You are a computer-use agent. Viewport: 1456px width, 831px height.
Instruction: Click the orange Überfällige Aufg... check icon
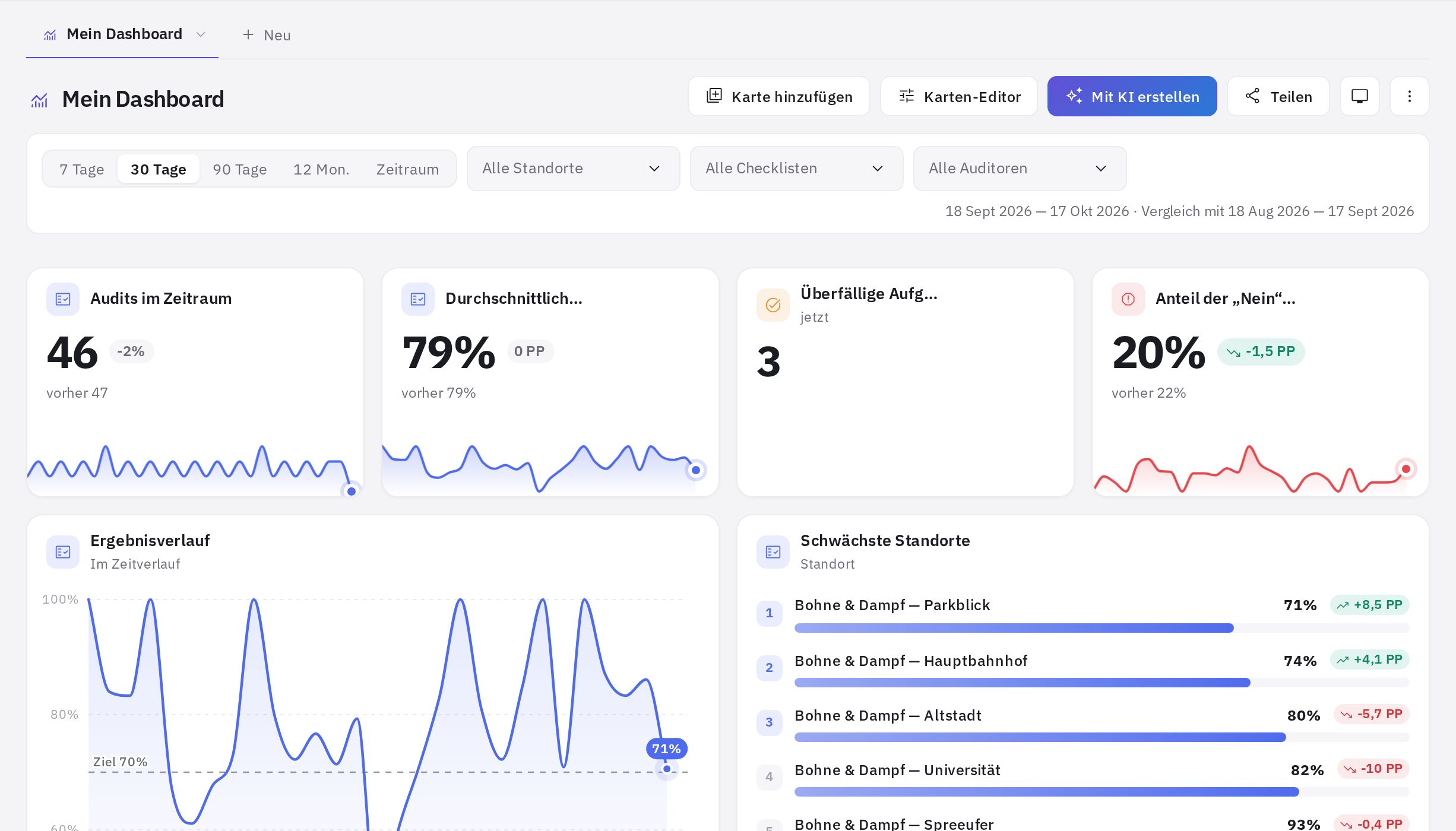click(773, 305)
